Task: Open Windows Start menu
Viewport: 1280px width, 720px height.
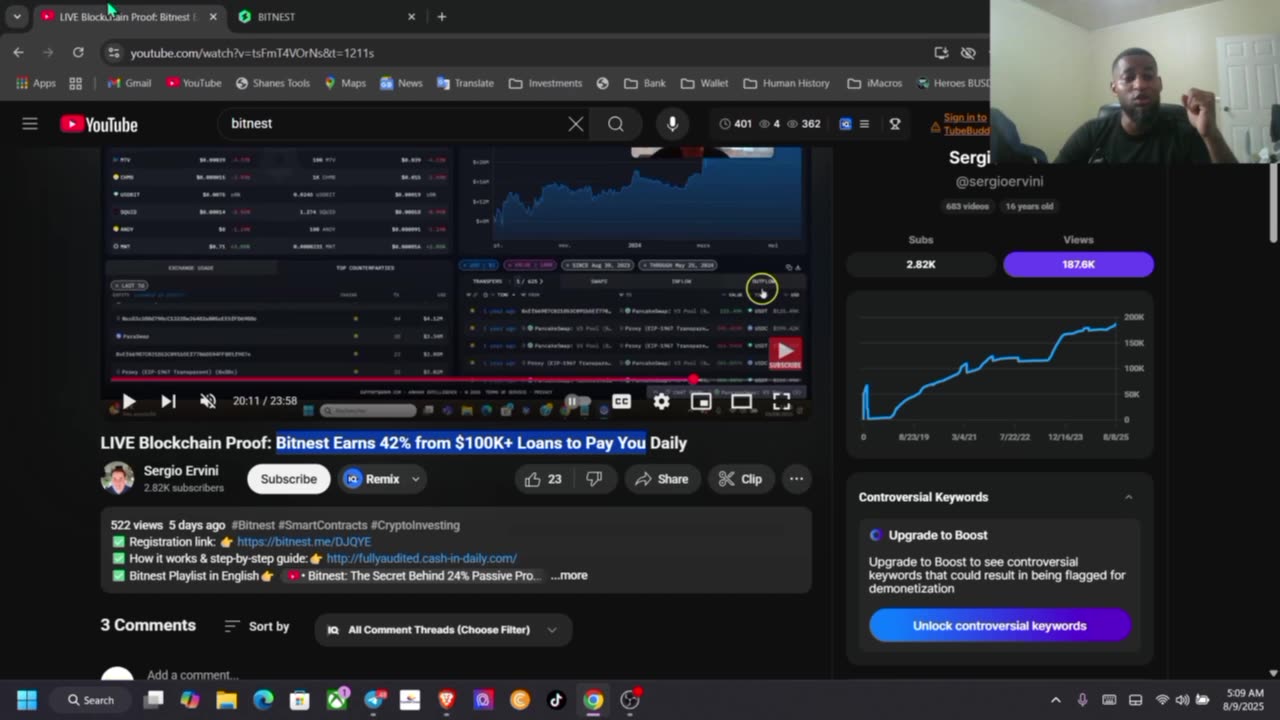Action: click(27, 700)
